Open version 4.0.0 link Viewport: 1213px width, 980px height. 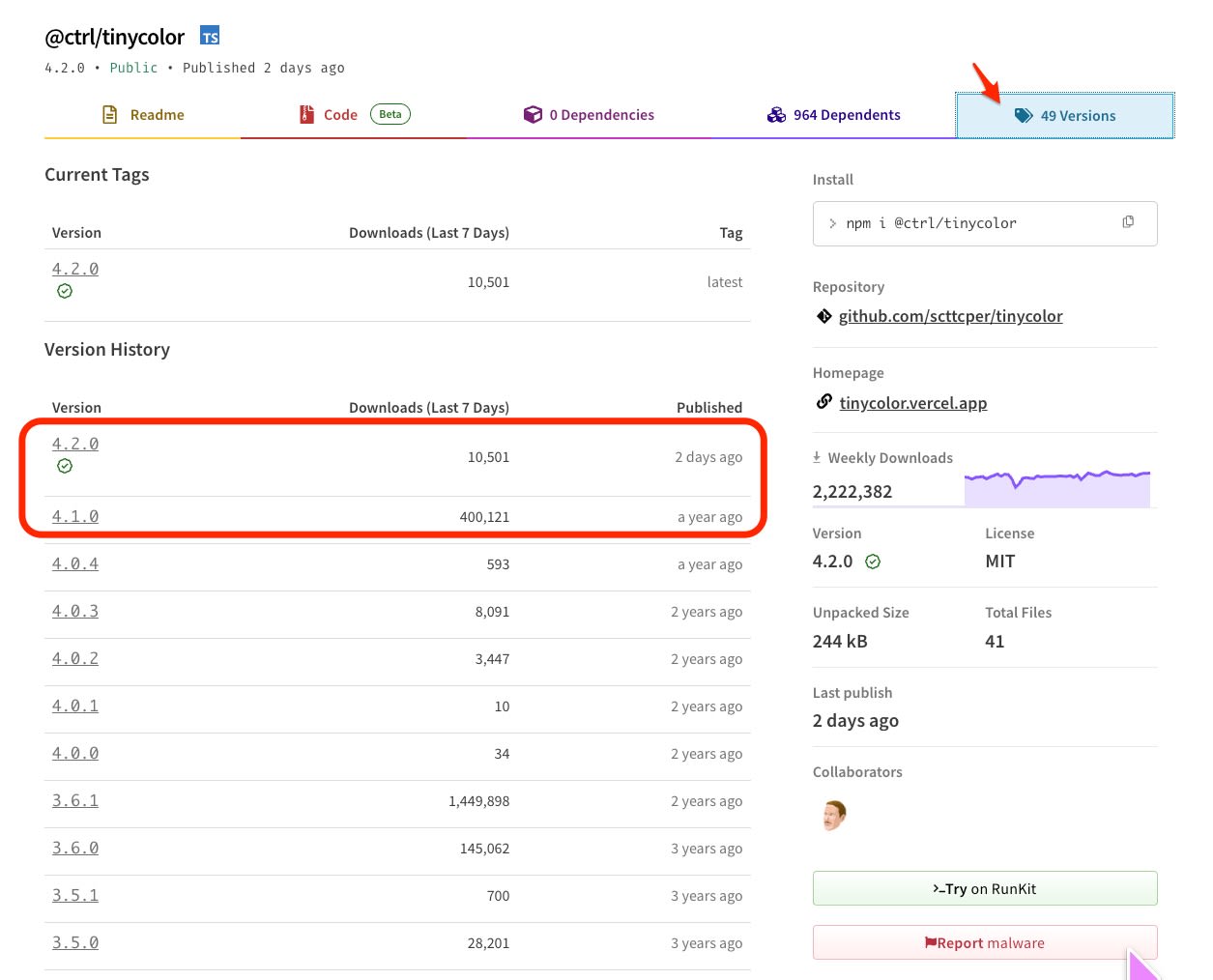point(75,753)
